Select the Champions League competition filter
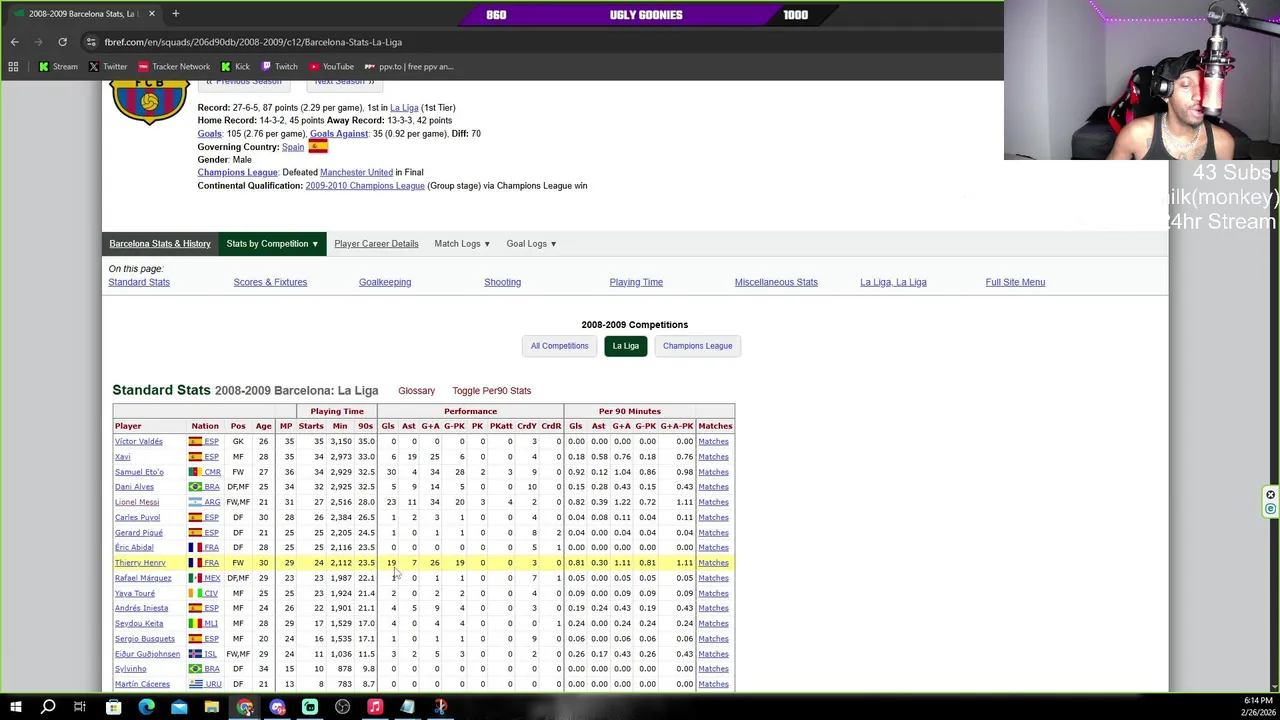 [697, 346]
